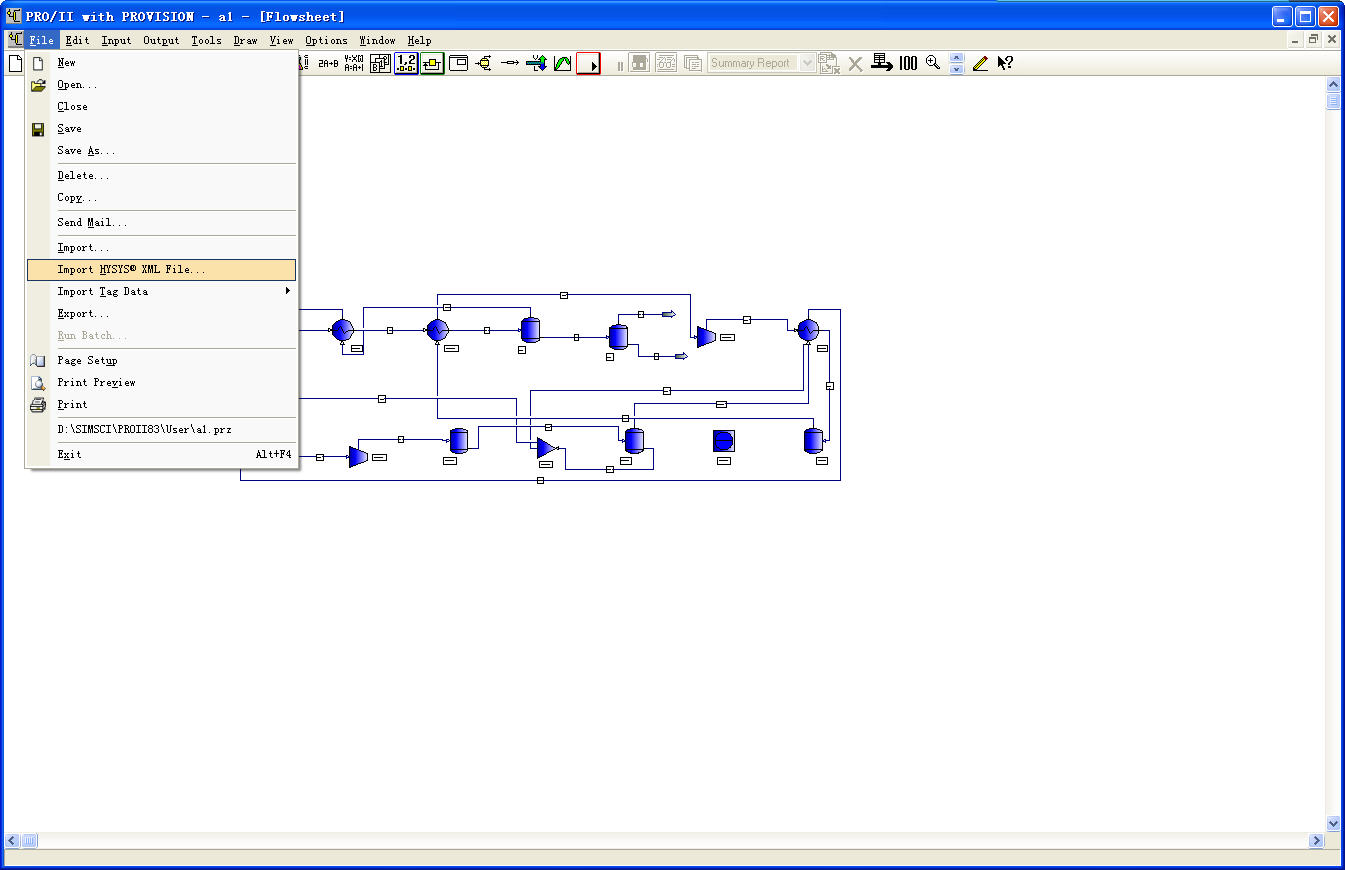Click the vertical scrollbar up arrow
This screenshot has width=1345, height=870.
point(1333,85)
